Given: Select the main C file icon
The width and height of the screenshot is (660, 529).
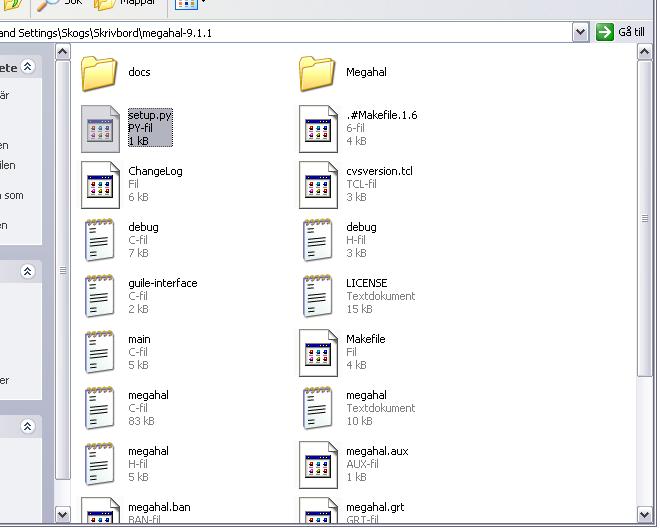Looking at the screenshot, I should point(100,352).
